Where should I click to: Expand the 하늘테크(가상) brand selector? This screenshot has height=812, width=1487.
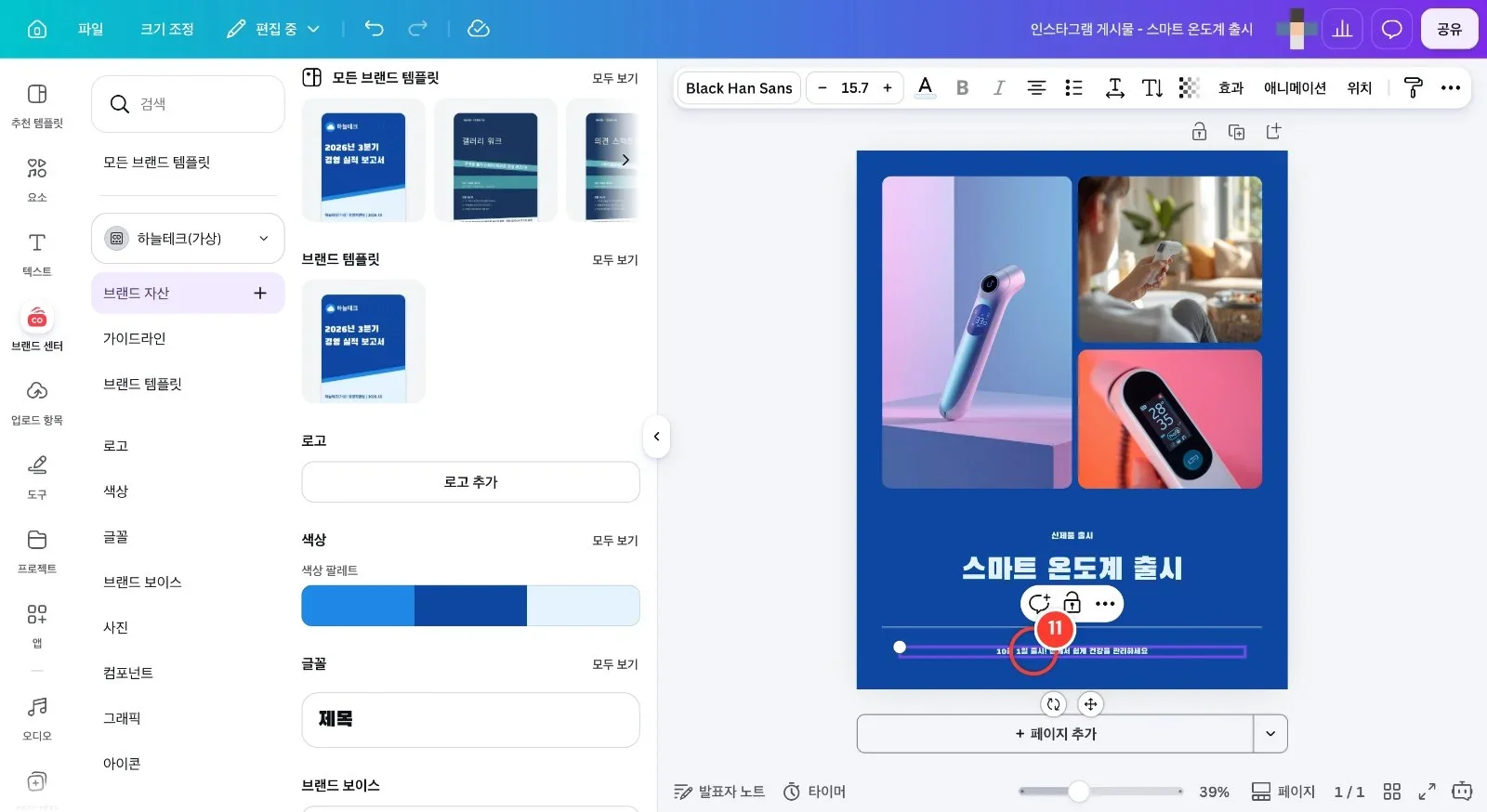click(188, 238)
